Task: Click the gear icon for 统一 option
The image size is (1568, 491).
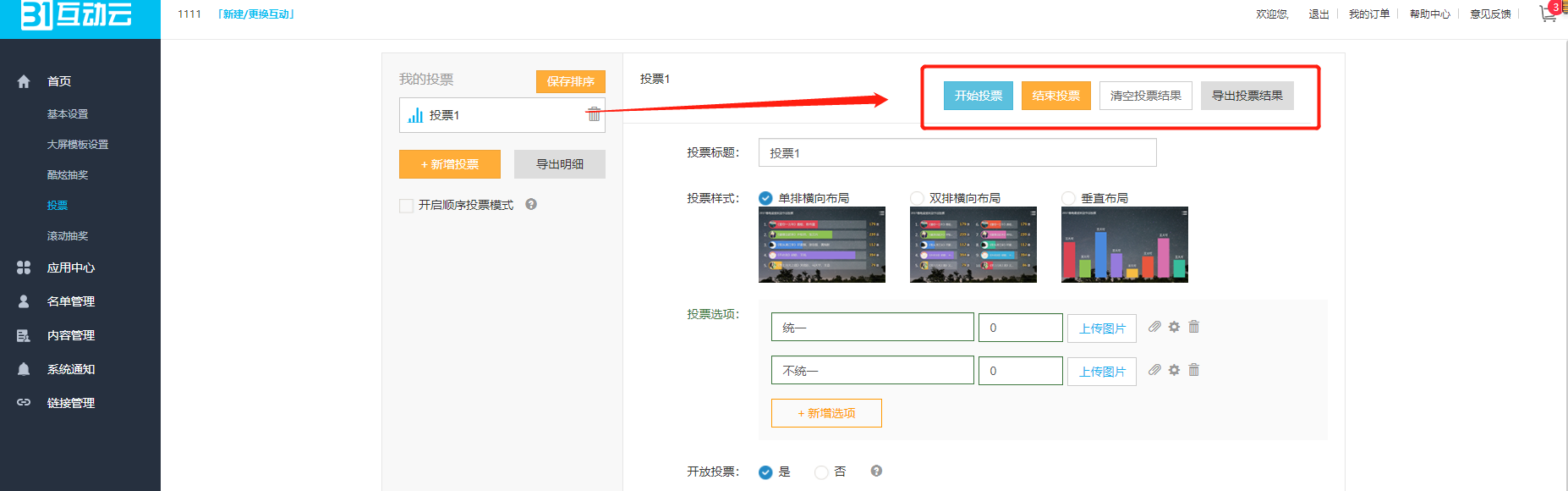Action: tap(1174, 327)
